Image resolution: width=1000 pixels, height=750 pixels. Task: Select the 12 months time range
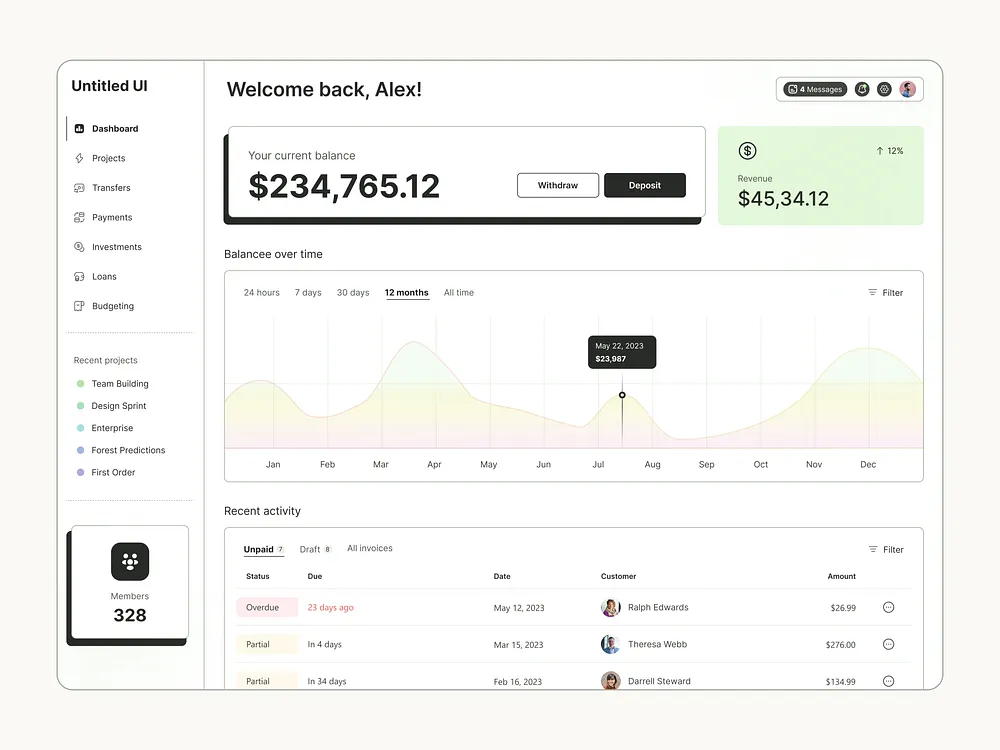click(x=406, y=292)
